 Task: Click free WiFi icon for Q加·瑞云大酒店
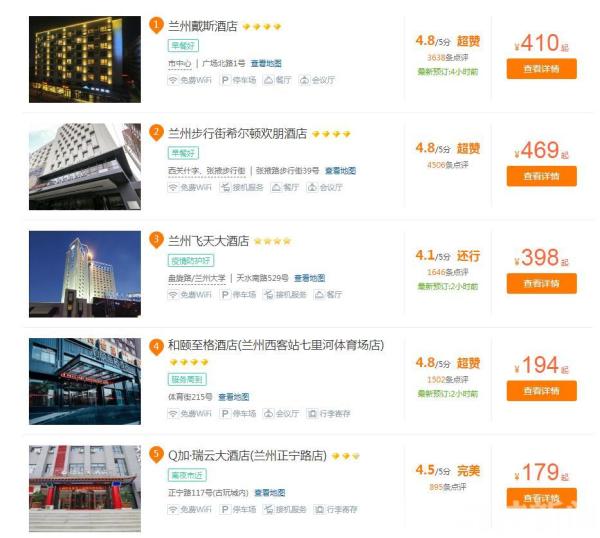pos(173,509)
